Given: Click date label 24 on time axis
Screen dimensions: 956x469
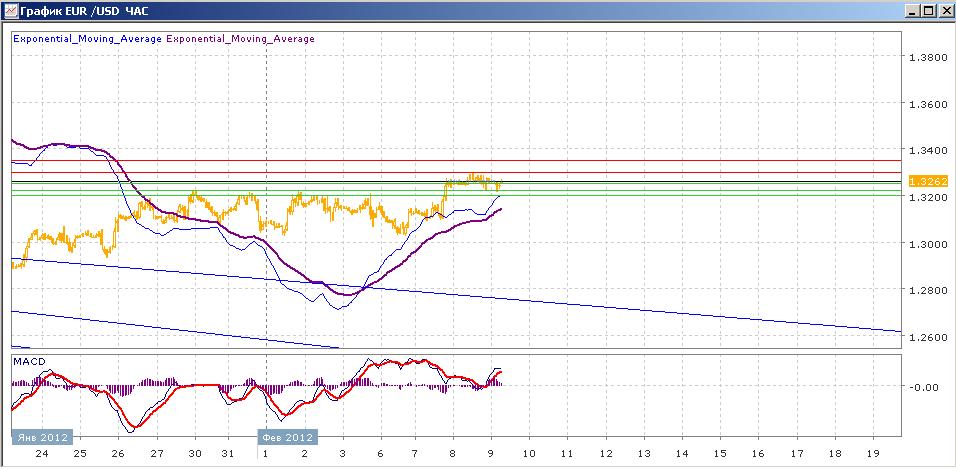Looking at the screenshot, I should (x=42, y=454).
